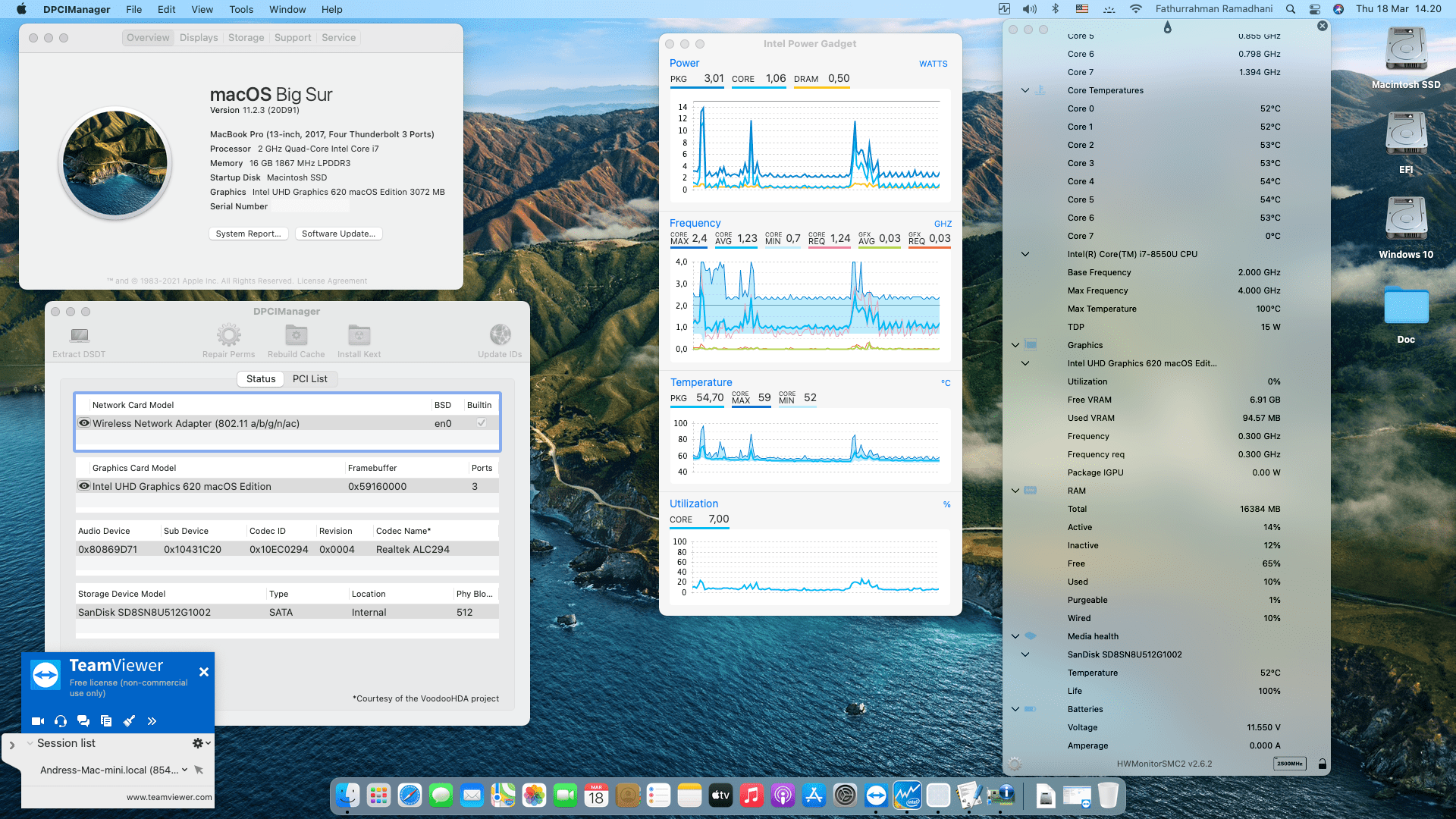Toggle eye icon for Intel UHD Graphics 620

[84, 486]
